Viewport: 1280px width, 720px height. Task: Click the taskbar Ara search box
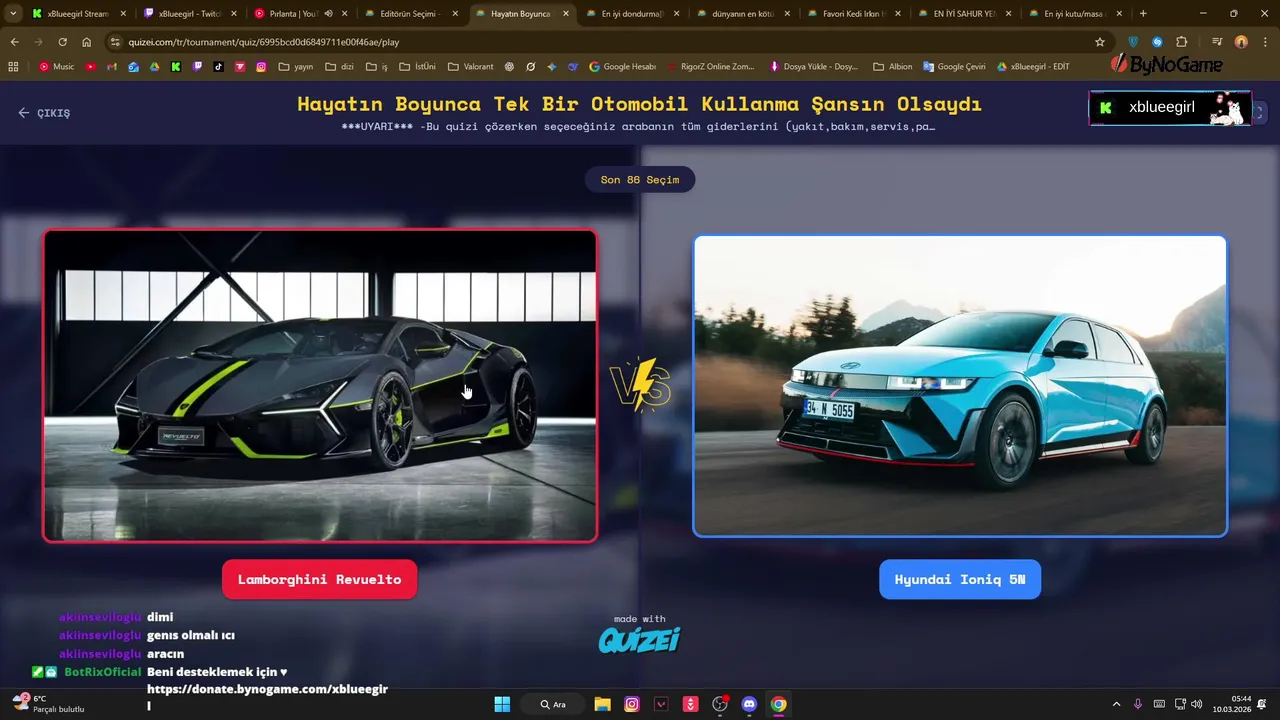pos(553,704)
